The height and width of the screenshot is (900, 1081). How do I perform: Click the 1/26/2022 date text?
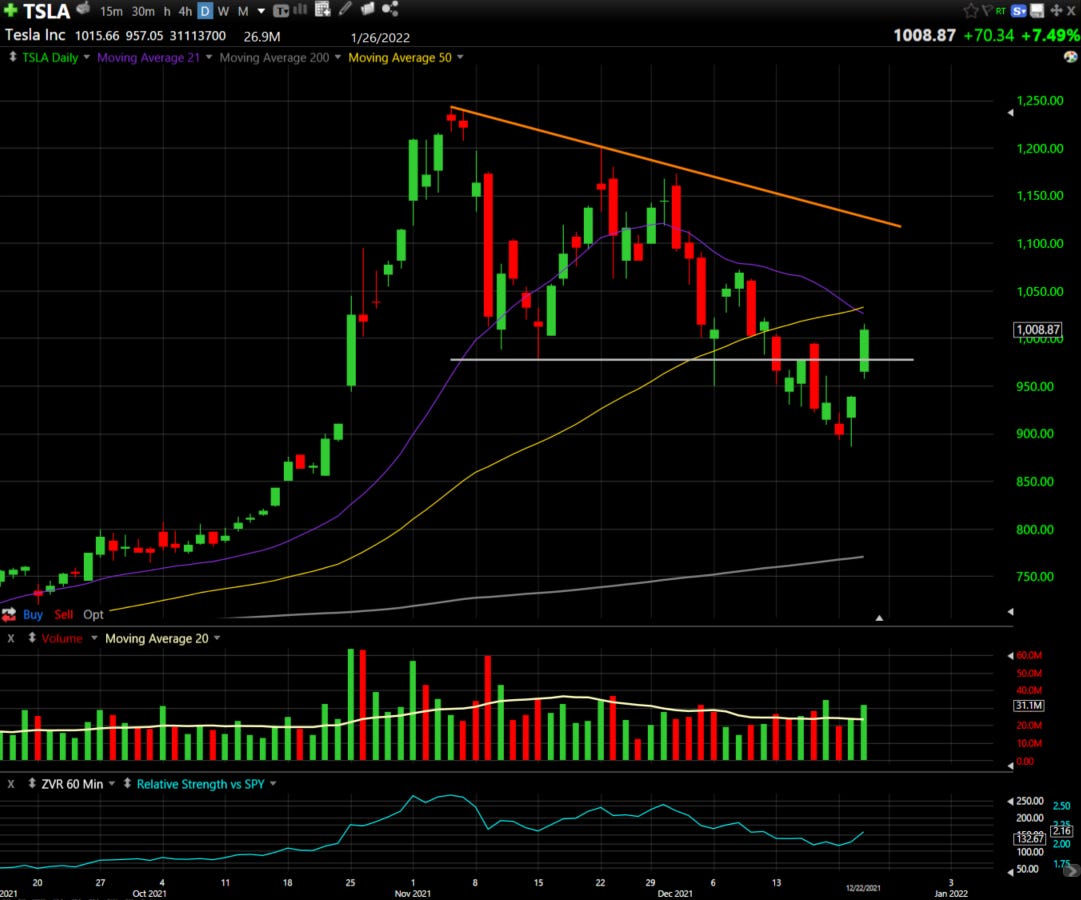click(380, 38)
